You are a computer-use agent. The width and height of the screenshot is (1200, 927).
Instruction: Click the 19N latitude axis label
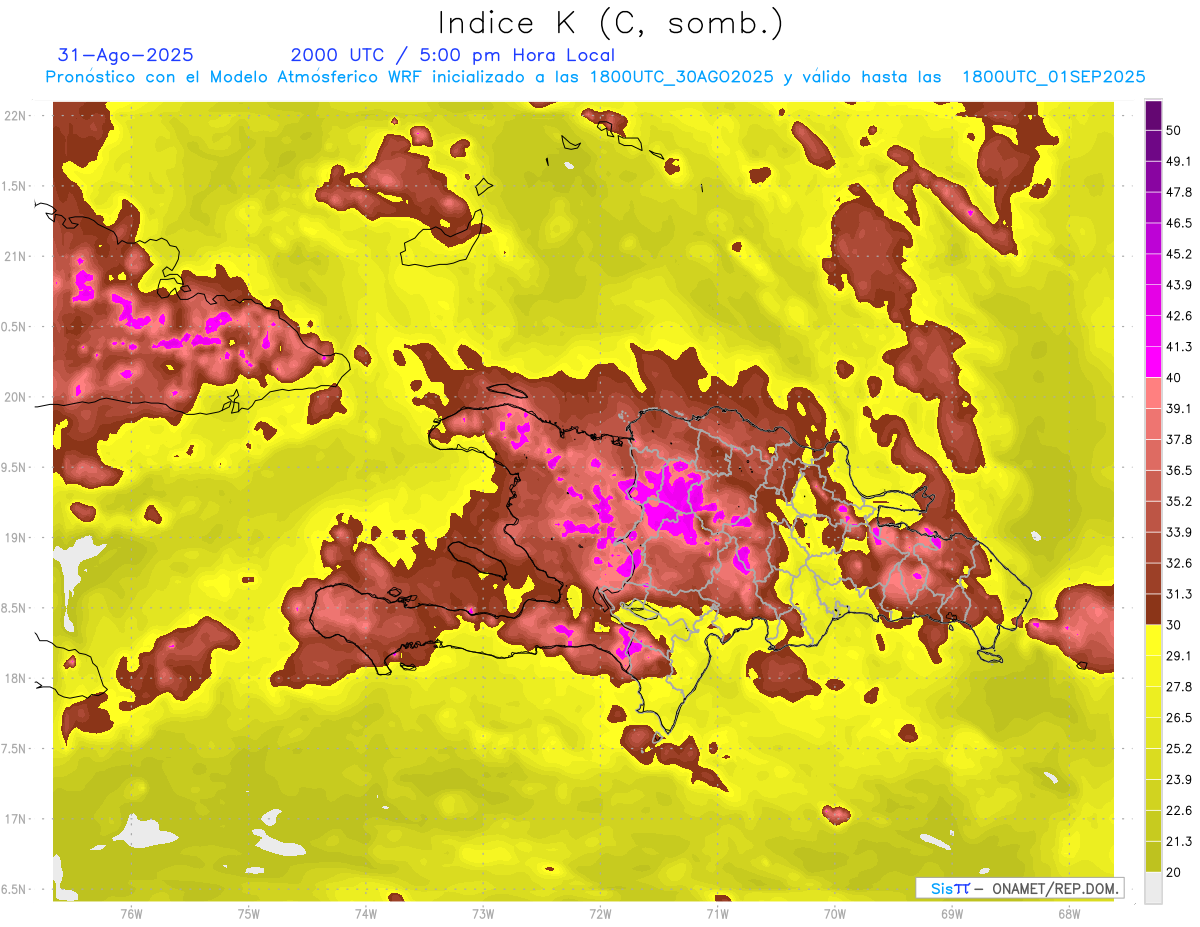click(17, 538)
